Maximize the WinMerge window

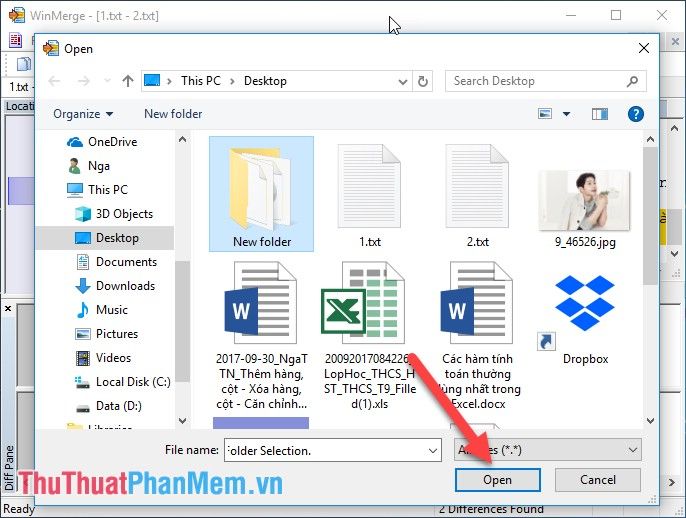tap(616, 15)
